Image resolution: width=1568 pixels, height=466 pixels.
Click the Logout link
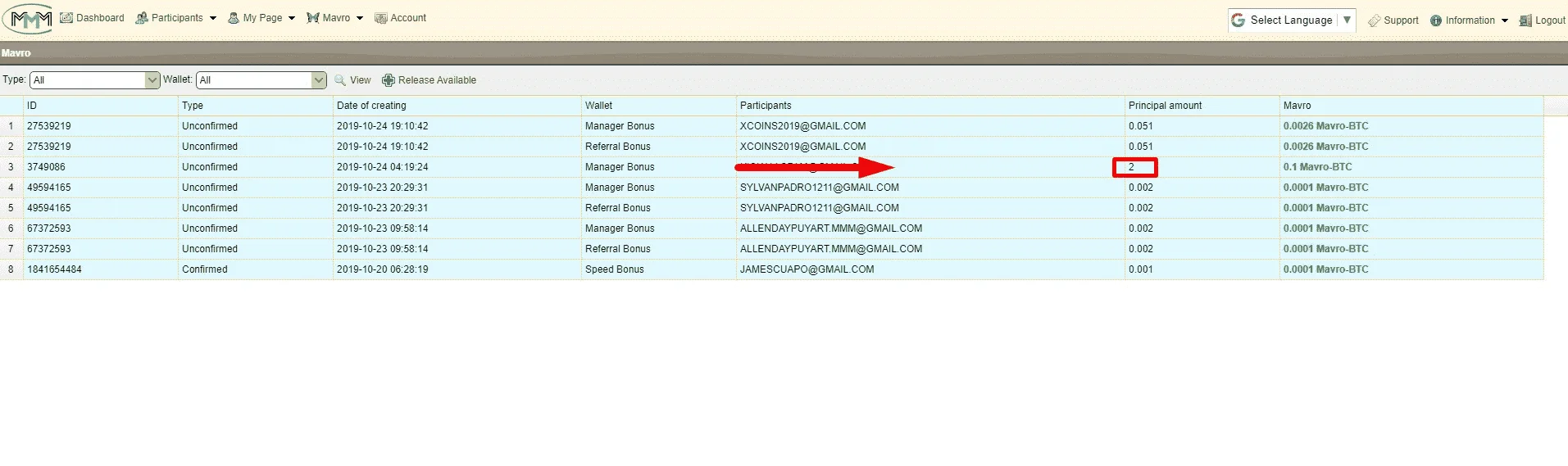click(x=1550, y=20)
